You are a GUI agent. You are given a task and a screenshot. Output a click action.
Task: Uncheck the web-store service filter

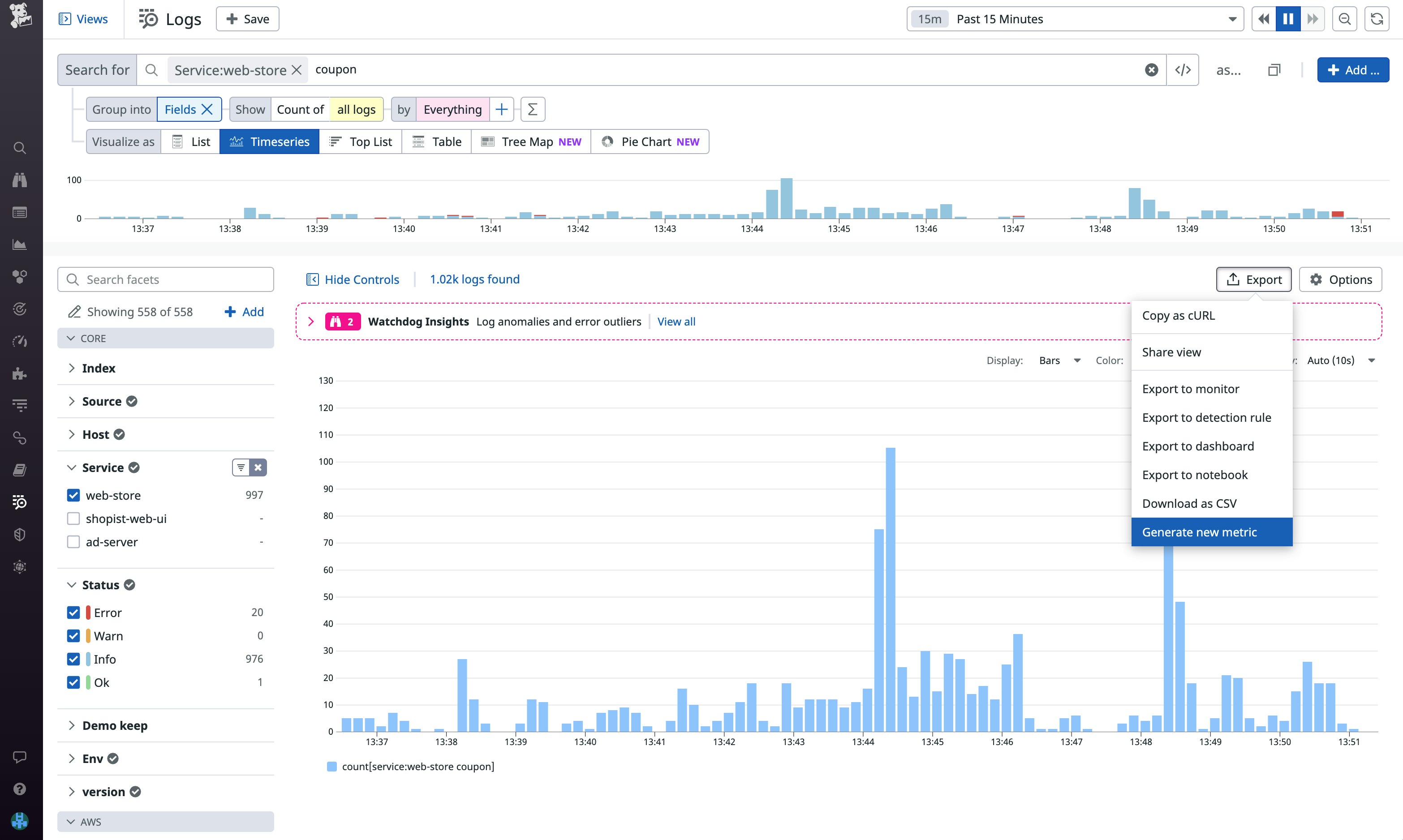[73, 495]
